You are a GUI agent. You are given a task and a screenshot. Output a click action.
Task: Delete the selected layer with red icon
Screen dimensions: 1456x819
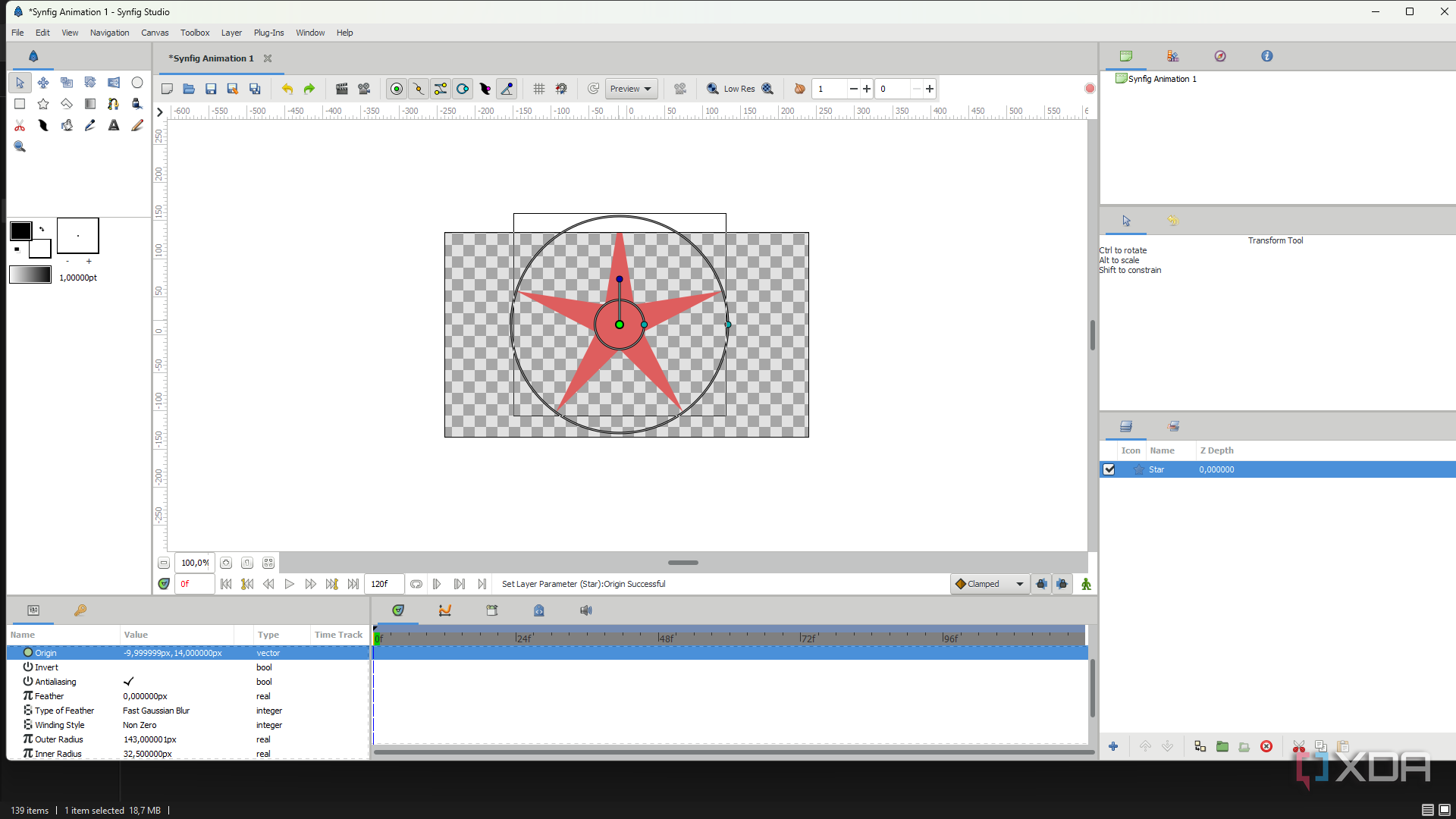1266,746
